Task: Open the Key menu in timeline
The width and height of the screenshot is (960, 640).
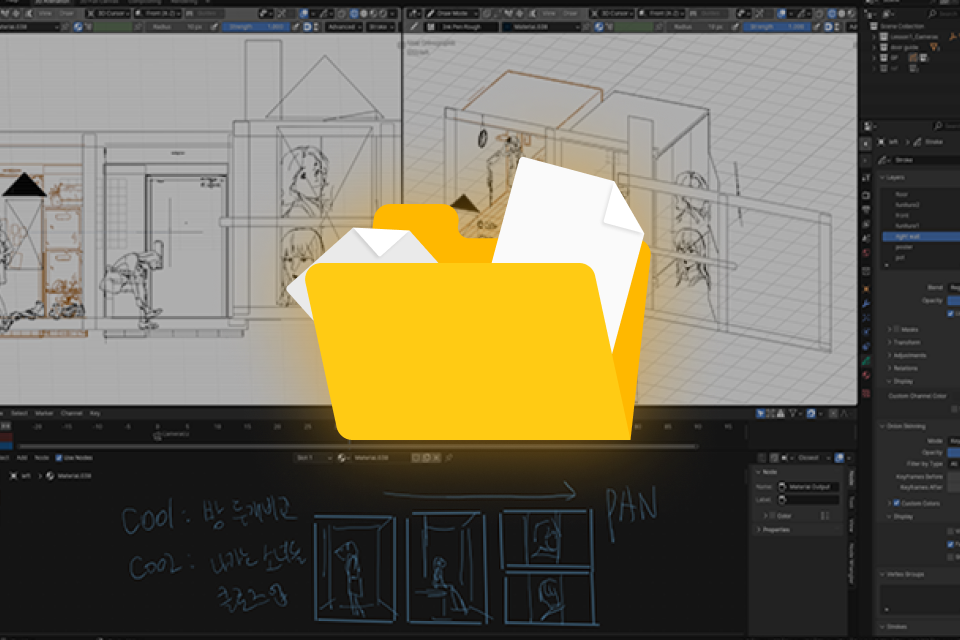Action: [x=95, y=413]
